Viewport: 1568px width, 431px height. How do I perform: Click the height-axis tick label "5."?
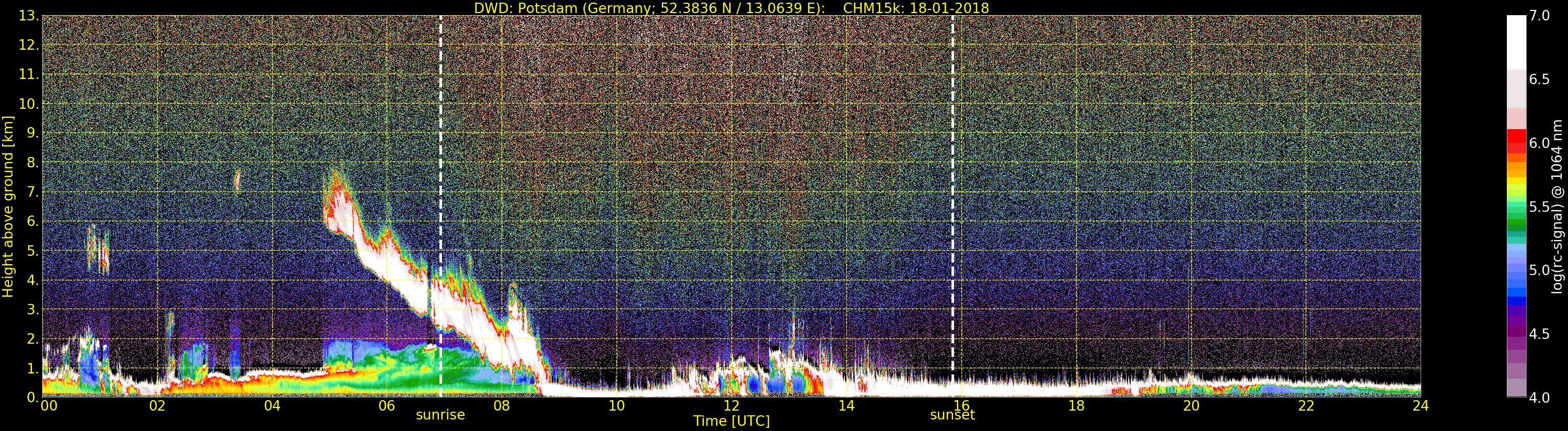tap(33, 251)
